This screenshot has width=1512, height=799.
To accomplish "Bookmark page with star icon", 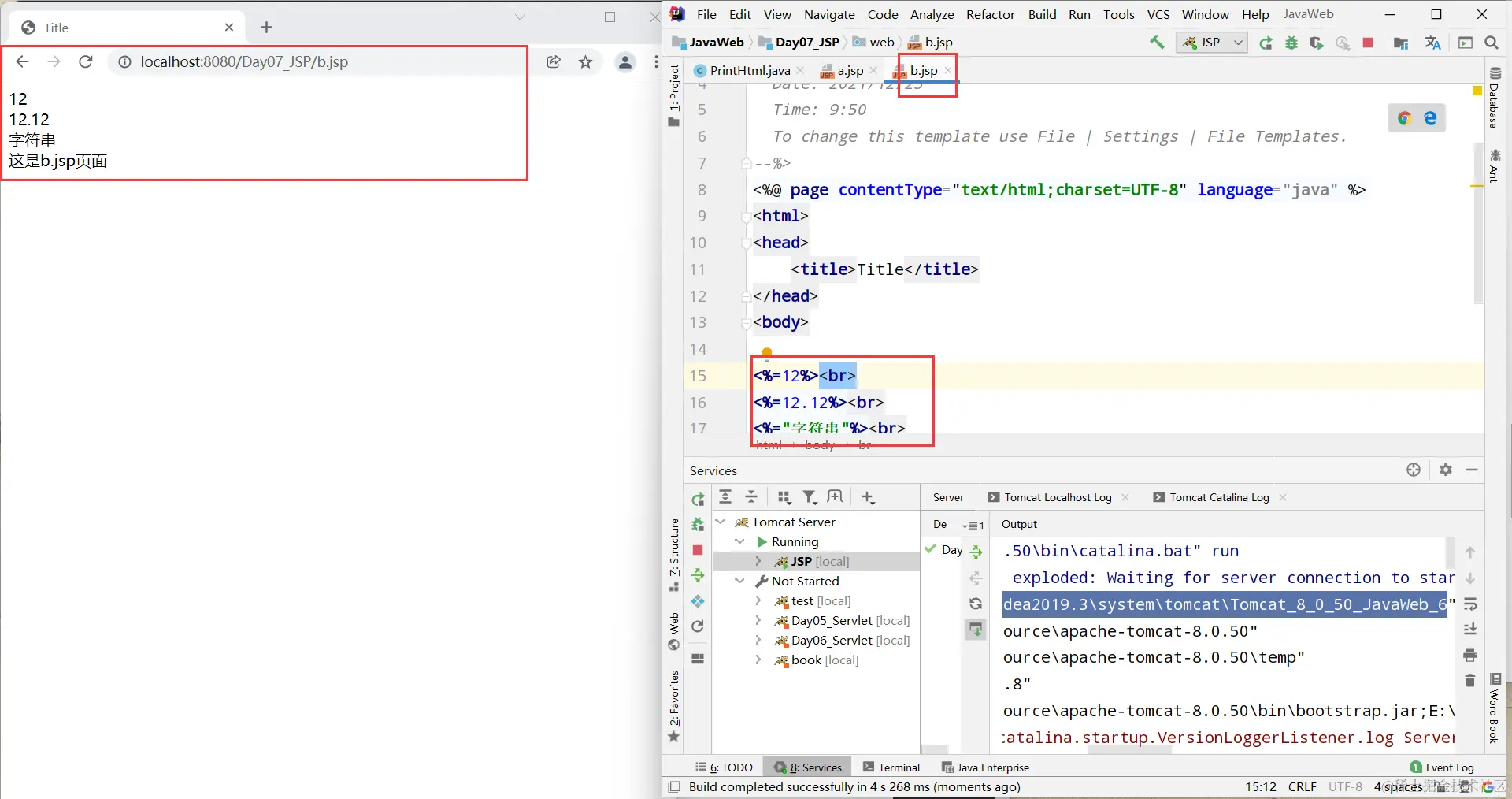I will coord(585,61).
